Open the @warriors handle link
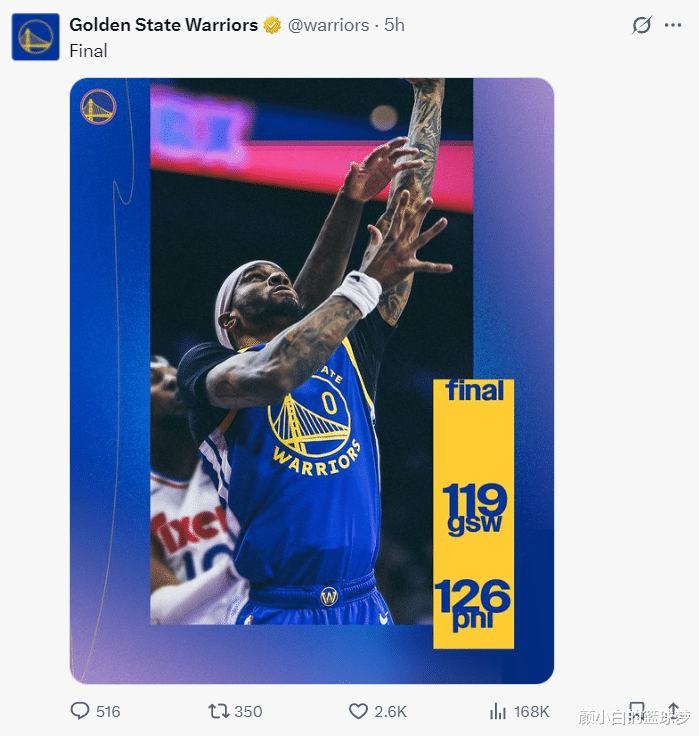Image resolution: width=699 pixels, height=736 pixels. tap(328, 25)
